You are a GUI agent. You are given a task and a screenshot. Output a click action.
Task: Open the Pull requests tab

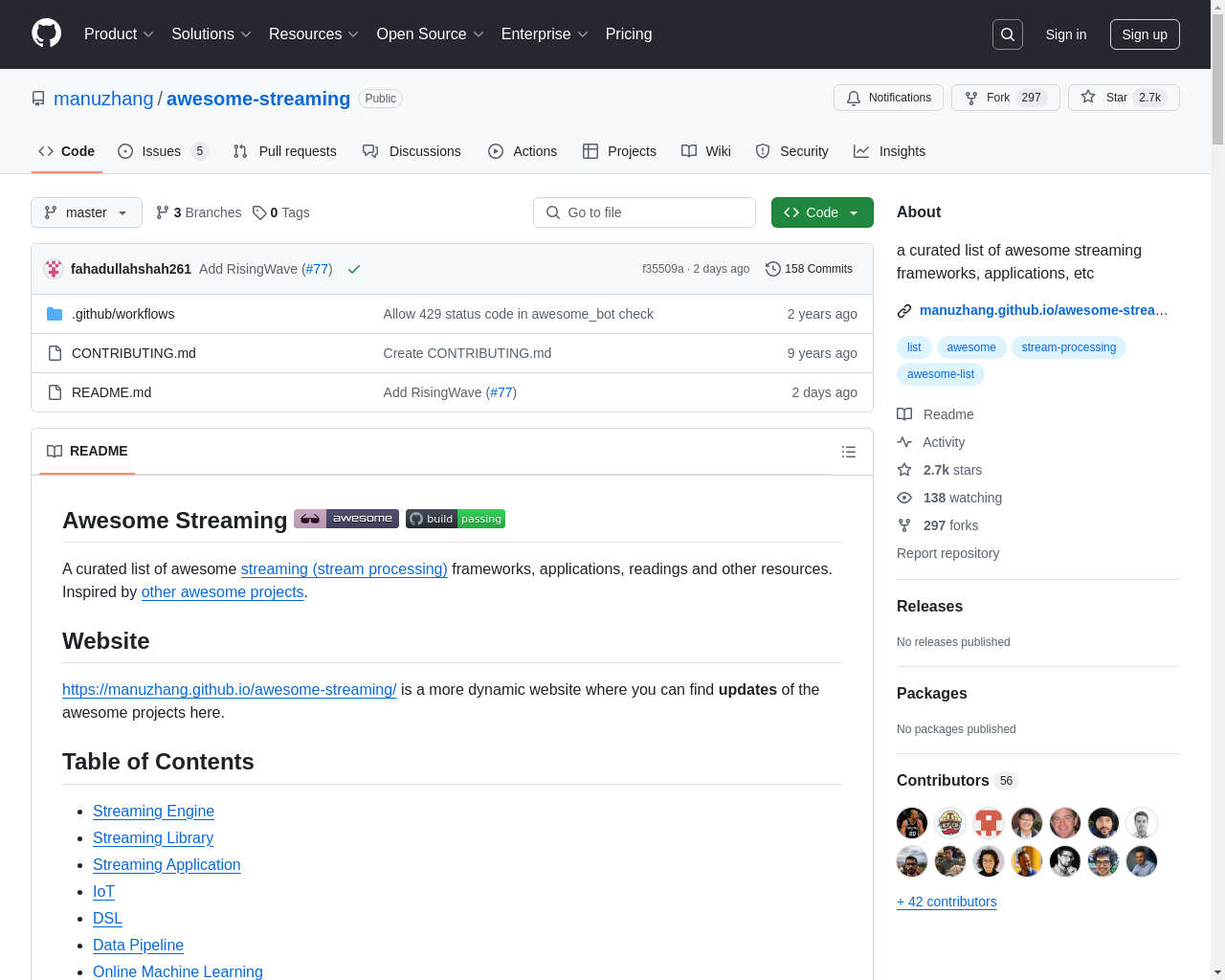[285, 151]
